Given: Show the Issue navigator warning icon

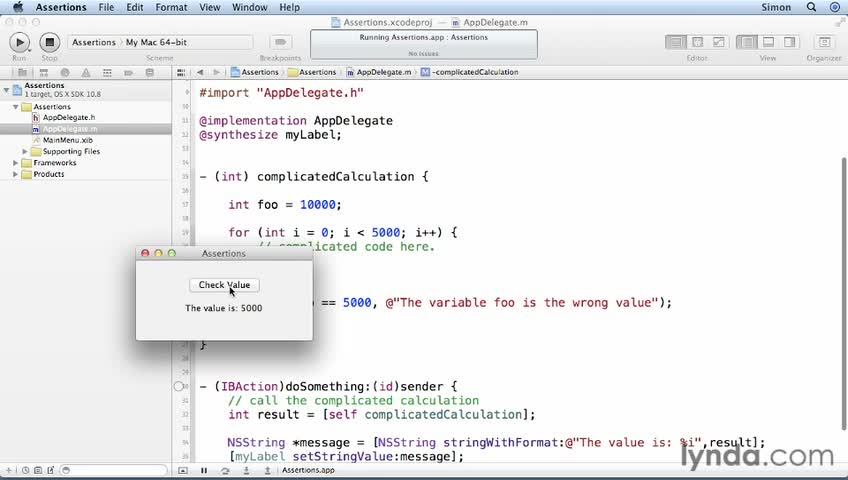Looking at the screenshot, I should tap(86, 72).
